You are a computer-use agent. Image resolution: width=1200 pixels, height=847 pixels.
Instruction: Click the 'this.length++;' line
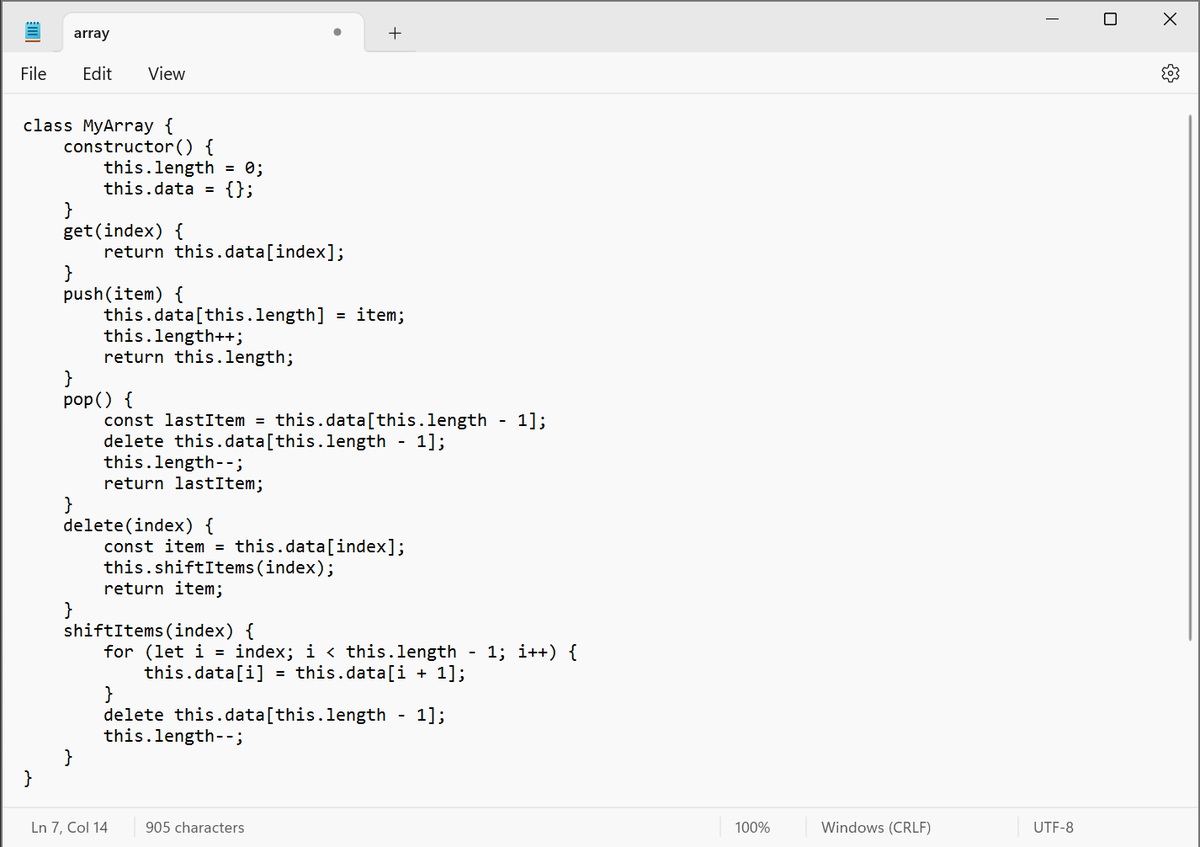[x=174, y=336]
